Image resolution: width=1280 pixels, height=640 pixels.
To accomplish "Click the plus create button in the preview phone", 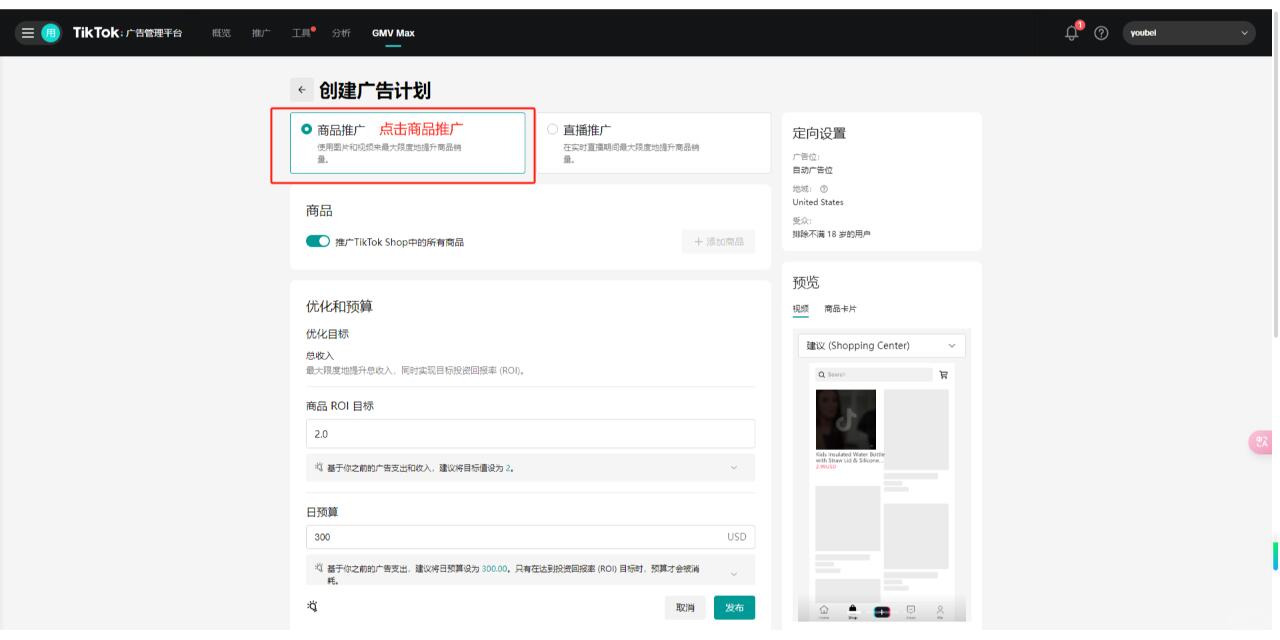I will pos(882,610).
